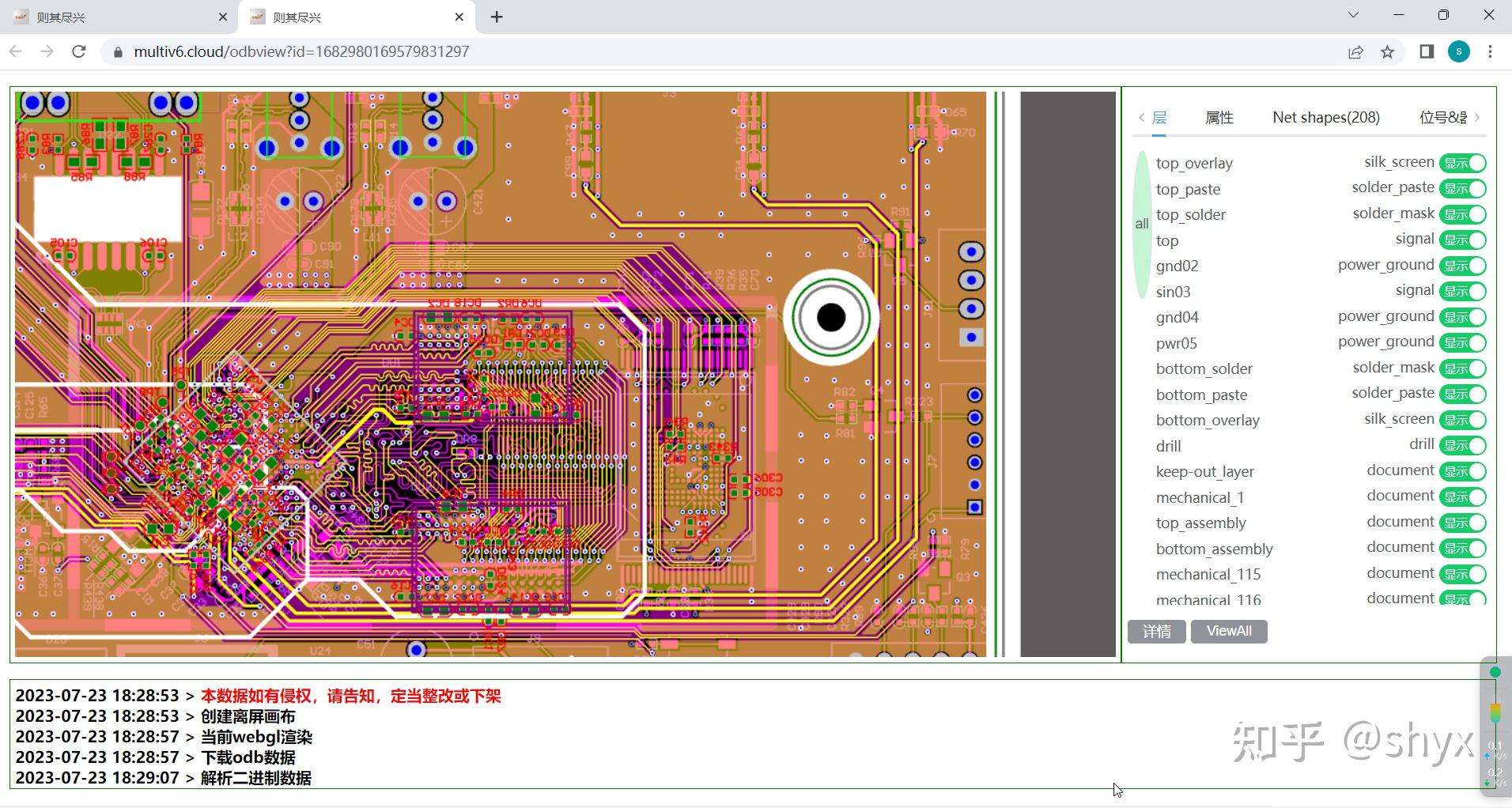
Task: Click the green profile avatar icon
Action: tap(1458, 51)
